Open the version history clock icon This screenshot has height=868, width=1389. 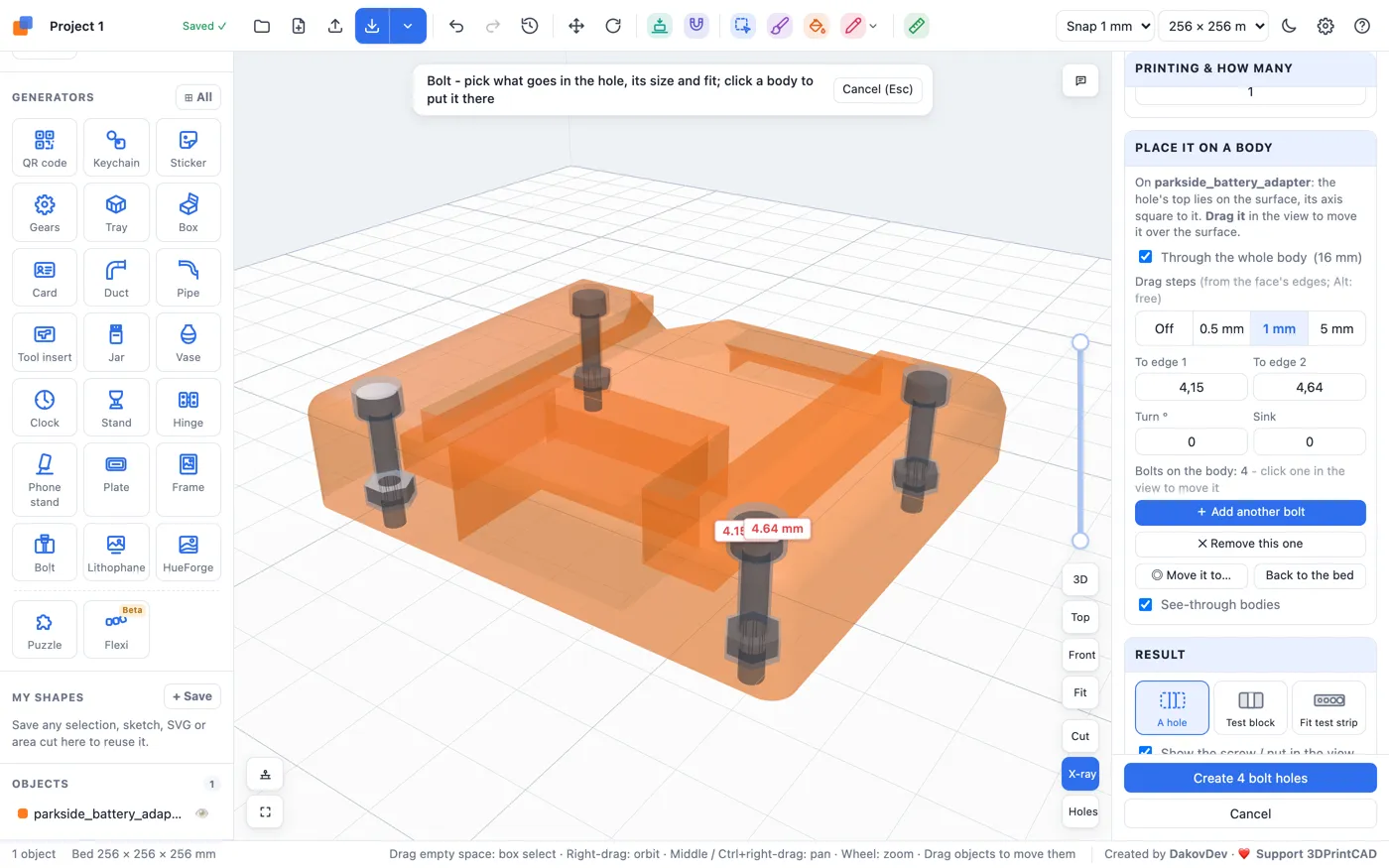[x=530, y=26]
